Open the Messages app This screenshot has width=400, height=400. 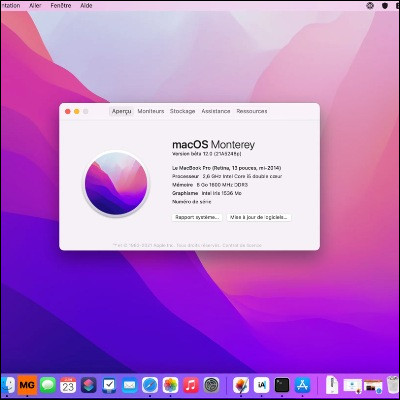48,385
